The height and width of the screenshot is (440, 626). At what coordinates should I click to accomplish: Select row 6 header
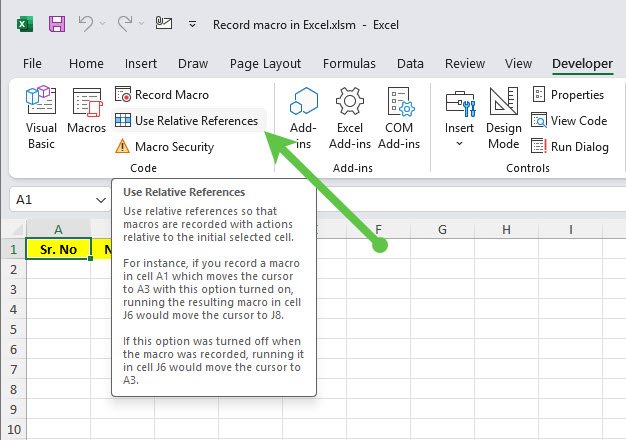(x=14, y=349)
